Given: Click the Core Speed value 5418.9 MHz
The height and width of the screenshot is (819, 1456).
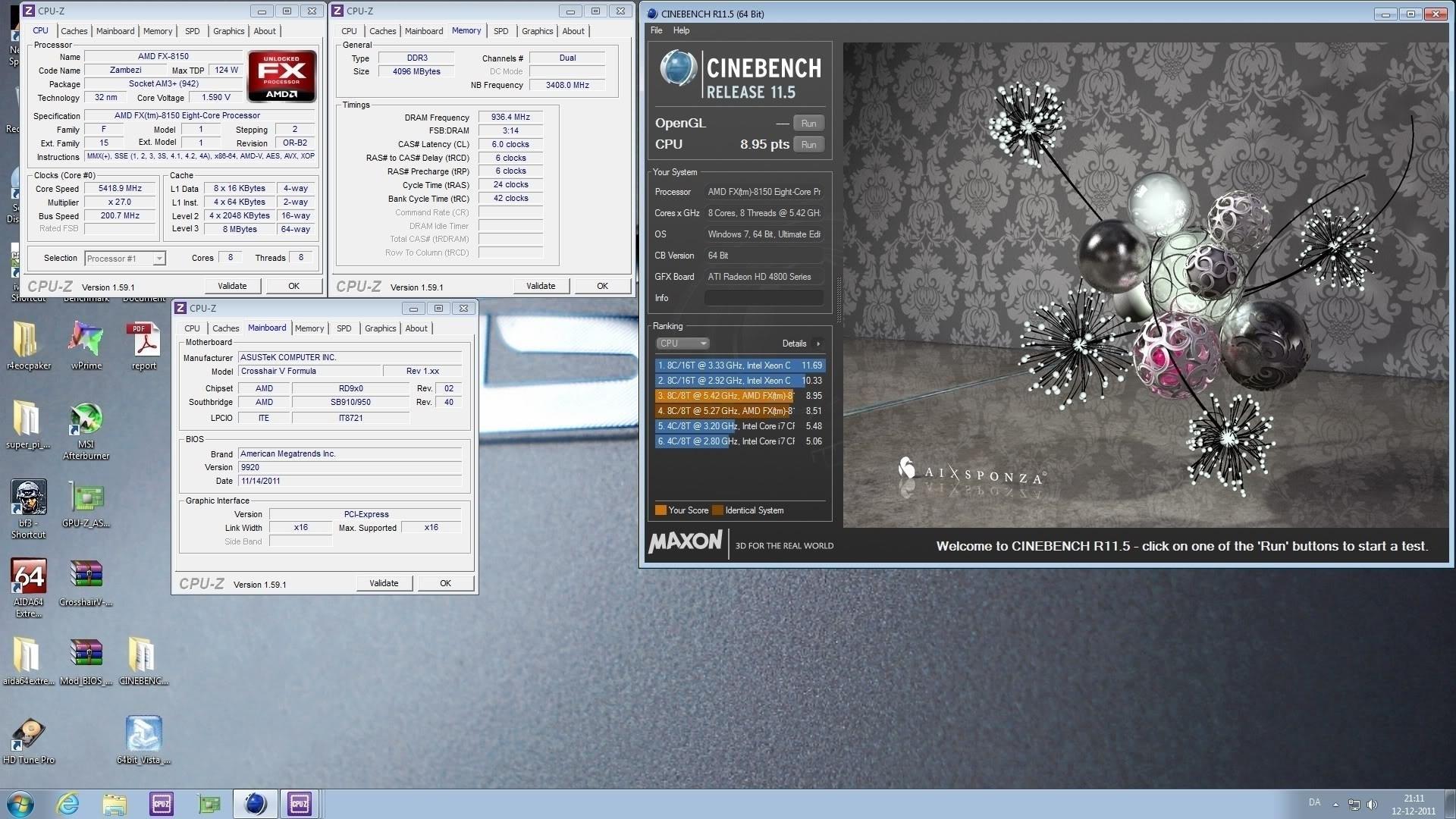Looking at the screenshot, I should click(120, 189).
